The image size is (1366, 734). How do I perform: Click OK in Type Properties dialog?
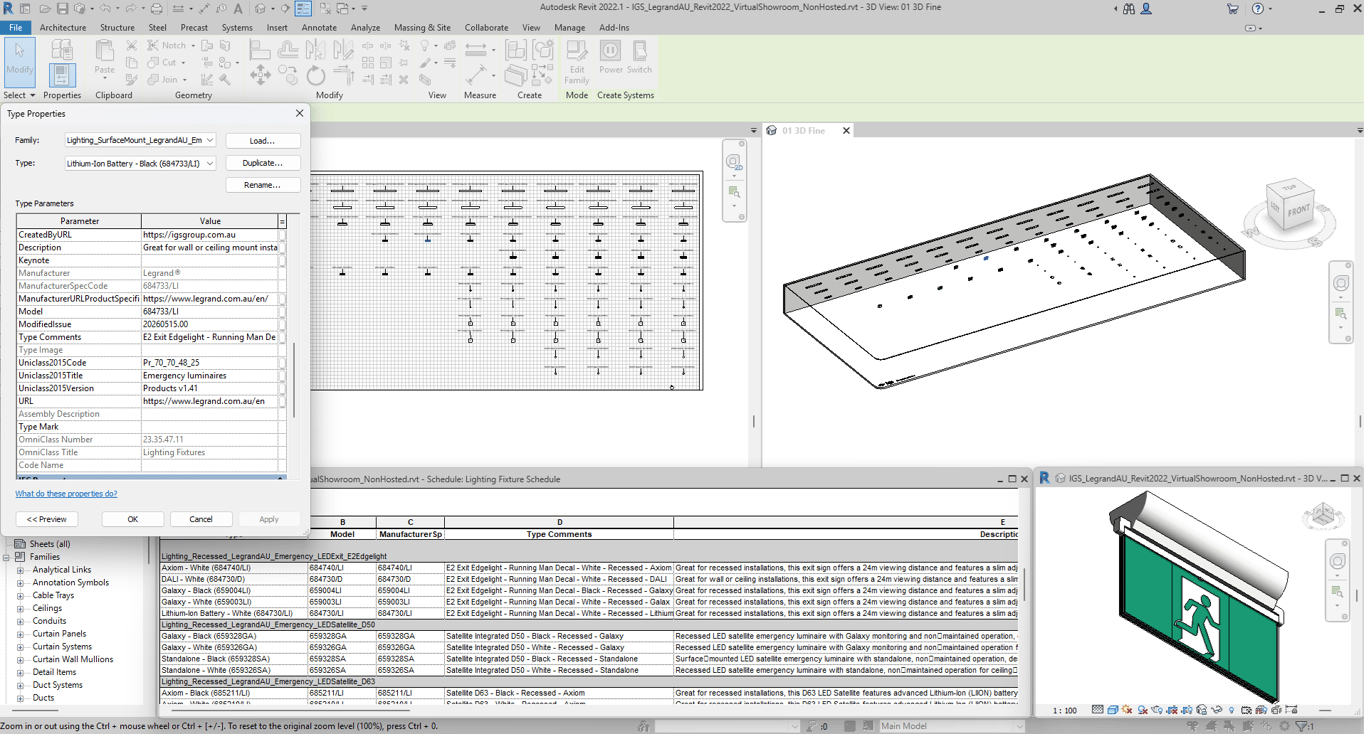pos(132,519)
